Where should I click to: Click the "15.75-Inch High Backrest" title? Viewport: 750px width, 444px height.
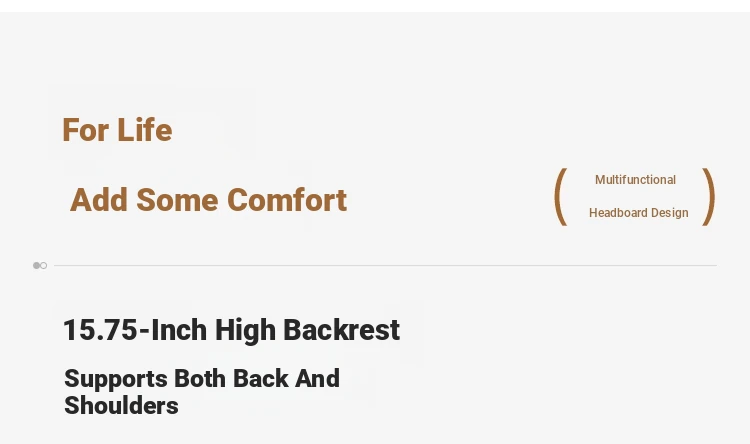pos(232,330)
